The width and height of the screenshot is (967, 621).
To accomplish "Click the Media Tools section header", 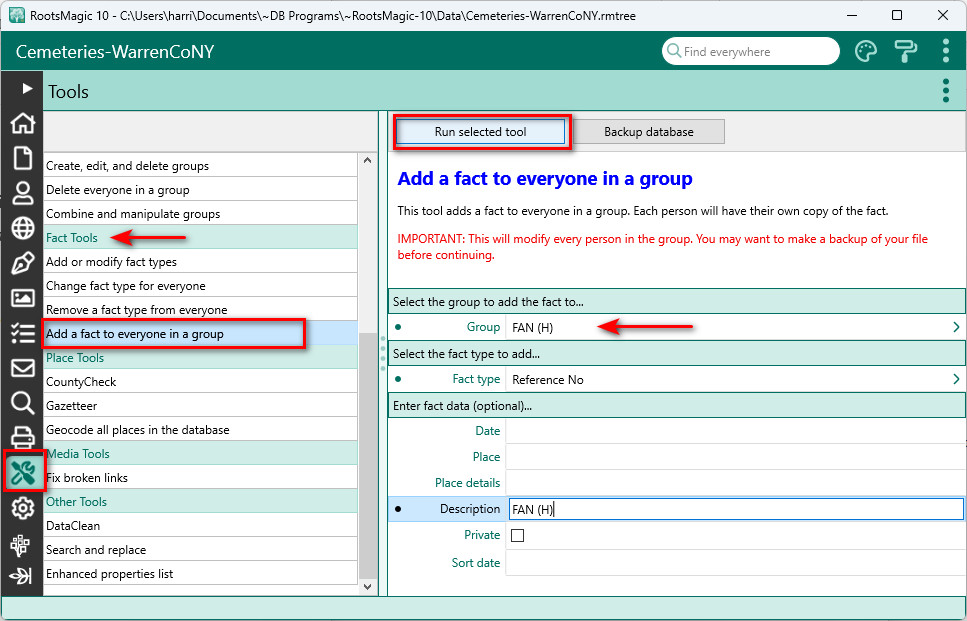I will click(200, 454).
